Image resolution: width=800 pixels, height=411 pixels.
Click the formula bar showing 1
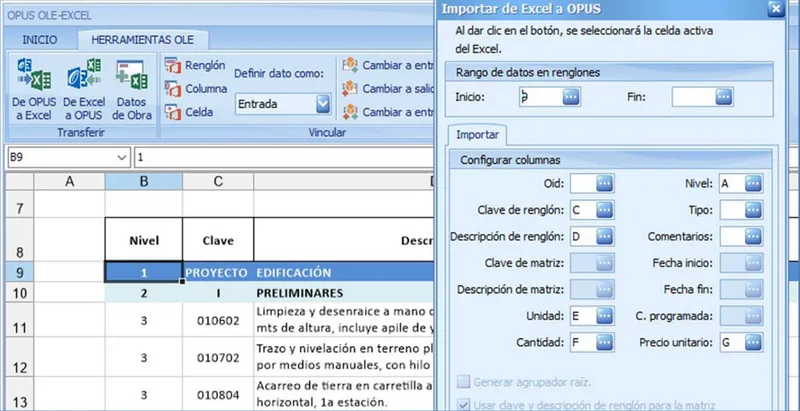tap(283, 158)
